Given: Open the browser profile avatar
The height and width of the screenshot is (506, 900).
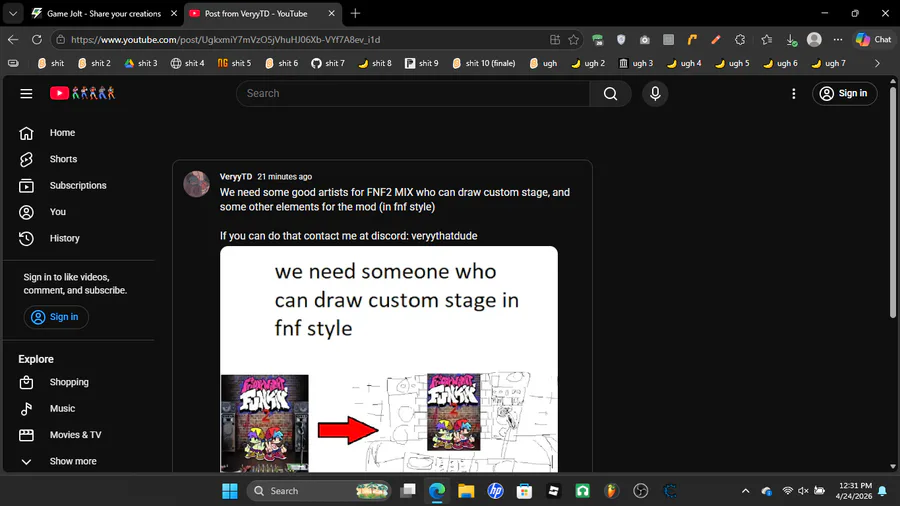Looking at the screenshot, I should (814, 40).
